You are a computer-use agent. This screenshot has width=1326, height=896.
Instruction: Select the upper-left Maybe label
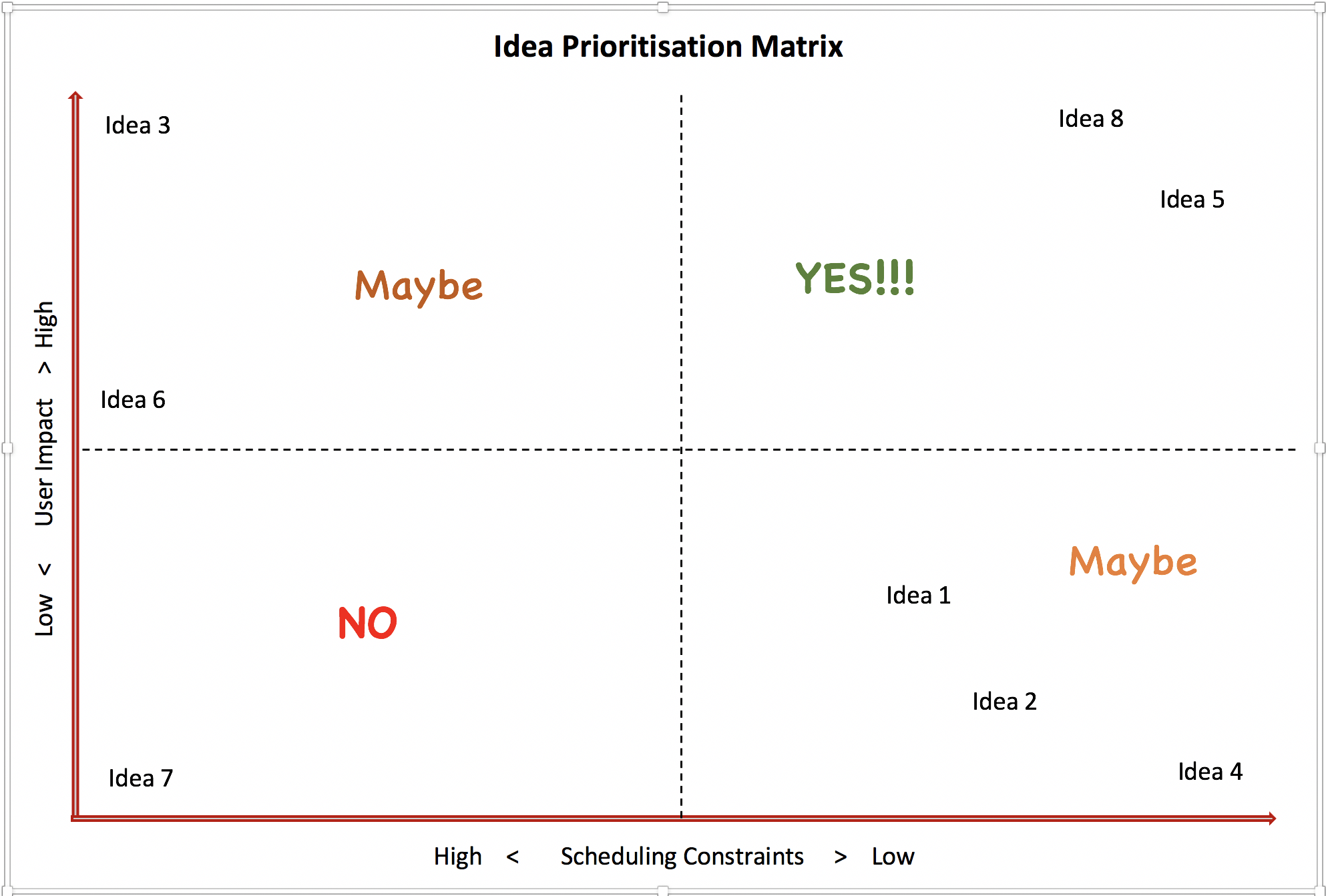pos(419,287)
